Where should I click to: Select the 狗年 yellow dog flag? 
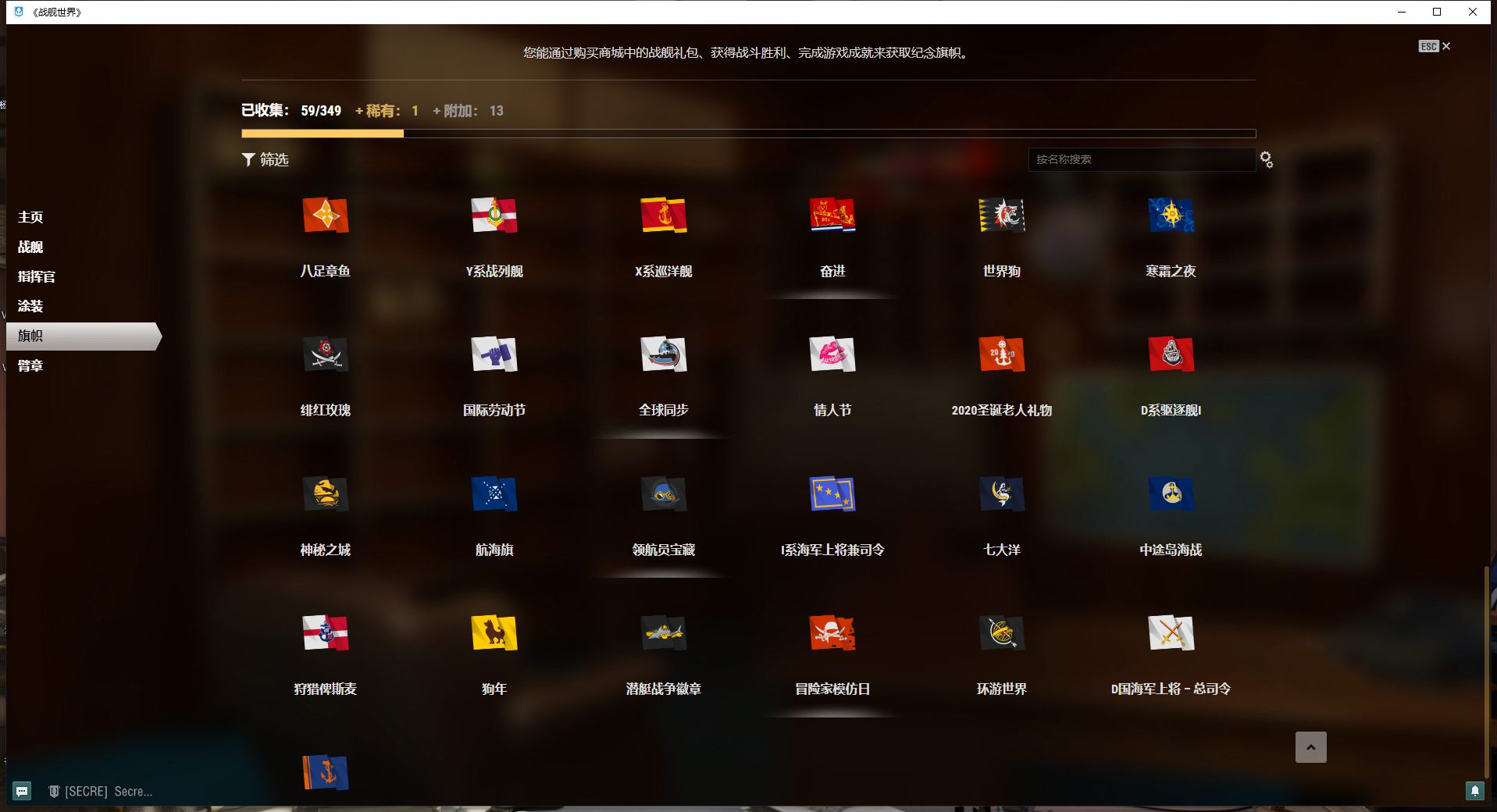[494, 633]
